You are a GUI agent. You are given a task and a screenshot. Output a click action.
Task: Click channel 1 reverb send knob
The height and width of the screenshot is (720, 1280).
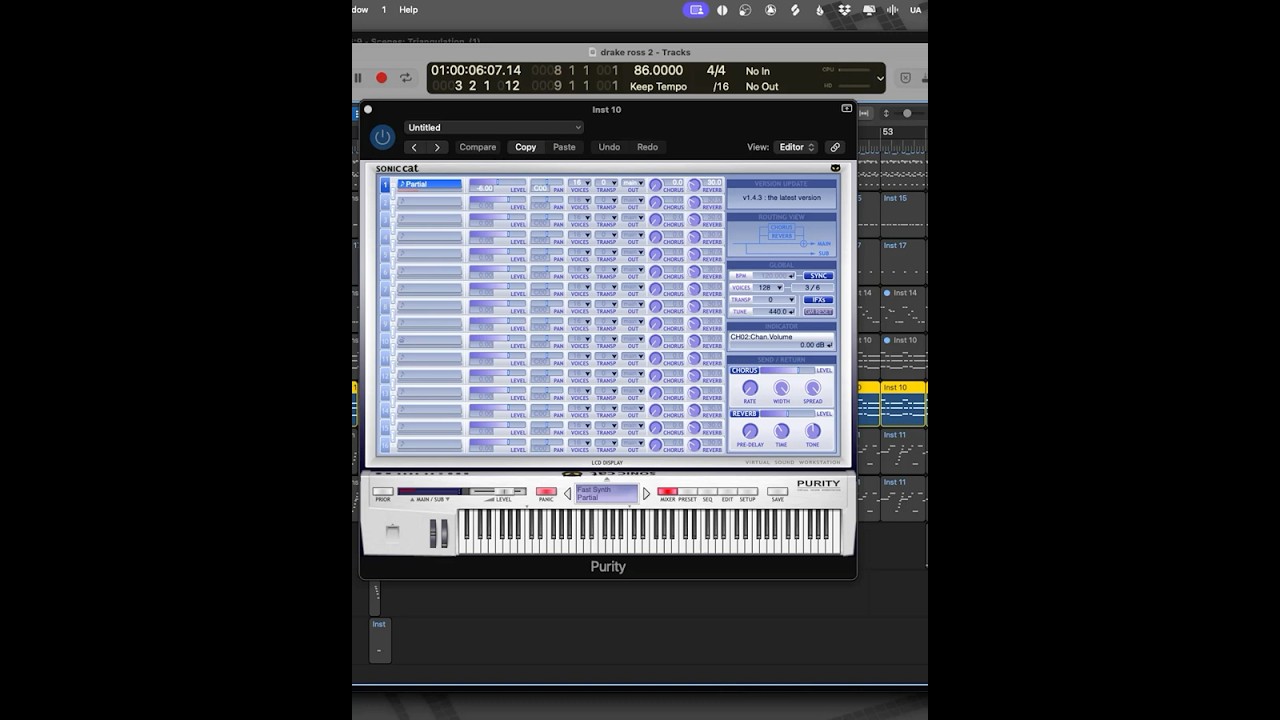pos(694,185)
